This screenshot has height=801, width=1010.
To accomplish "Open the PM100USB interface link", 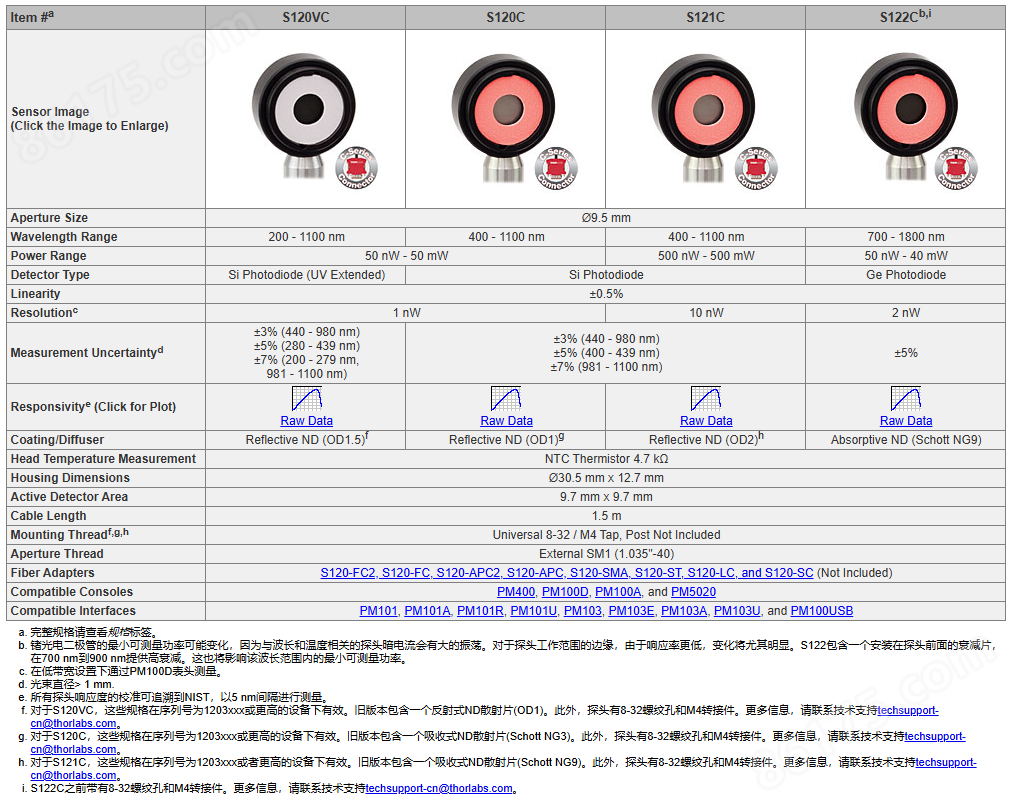I will [x=822, y=611].
